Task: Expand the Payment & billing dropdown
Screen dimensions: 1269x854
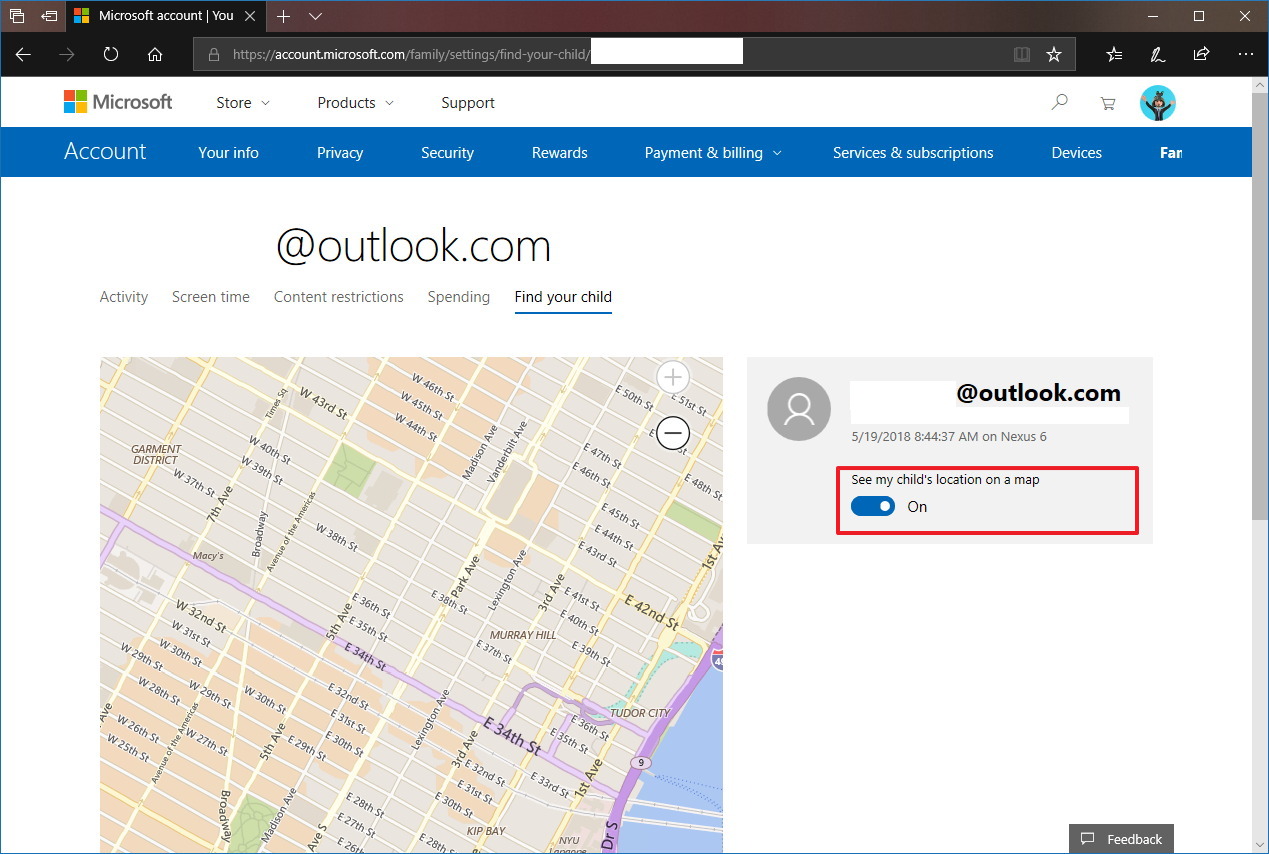Action: coord(712,152)
